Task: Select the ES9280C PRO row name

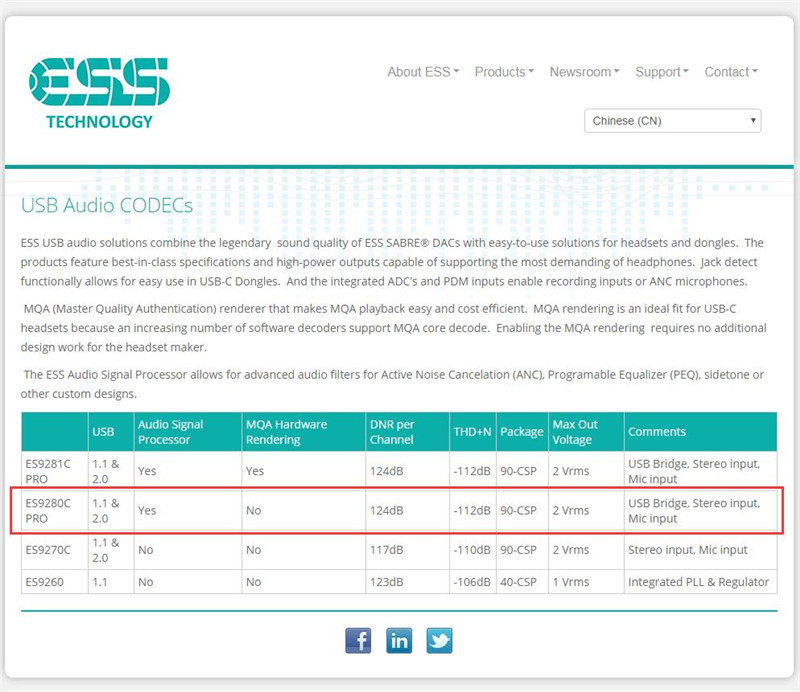Action: tap(48, 510)
